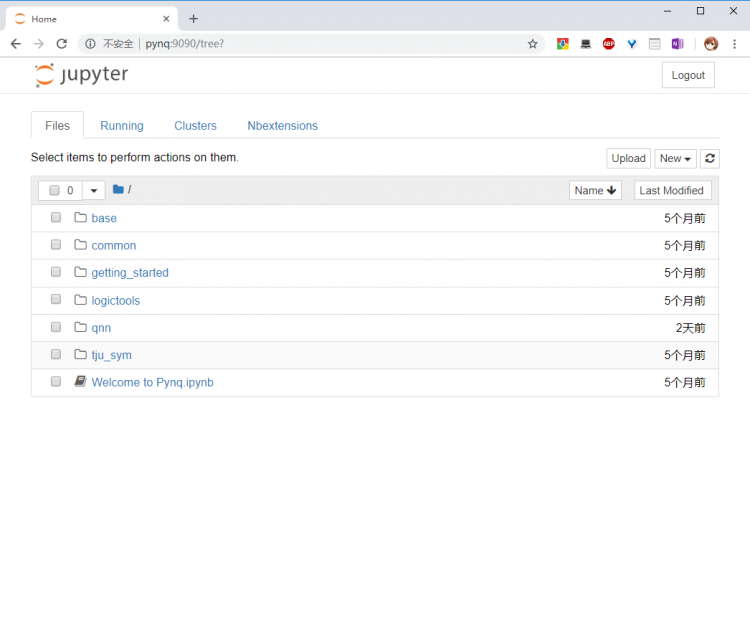This screenshot has width=750, height=633.
Task: Click the notebook icon beside Welcome to Pynq.ipynb
Action: [x=80, y=382]
